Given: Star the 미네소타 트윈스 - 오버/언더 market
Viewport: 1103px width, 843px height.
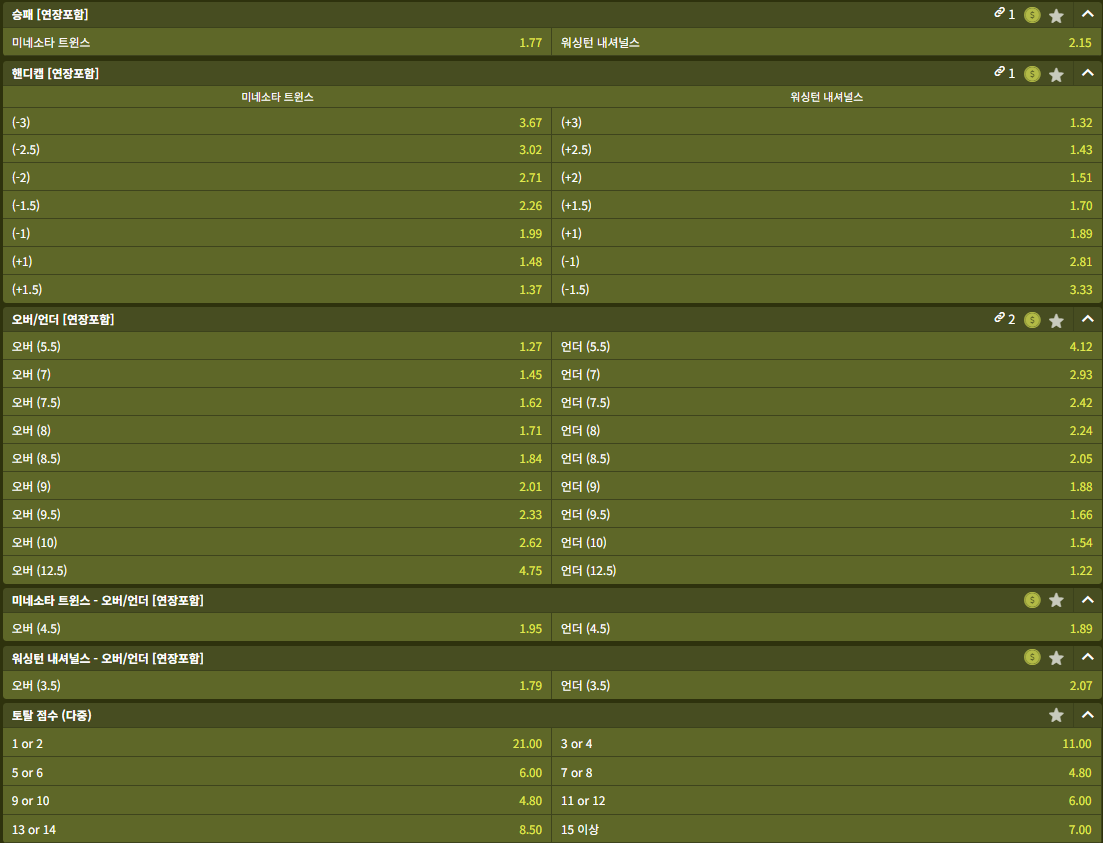Looking at the screenshot, I should (x=1056, y=600).
